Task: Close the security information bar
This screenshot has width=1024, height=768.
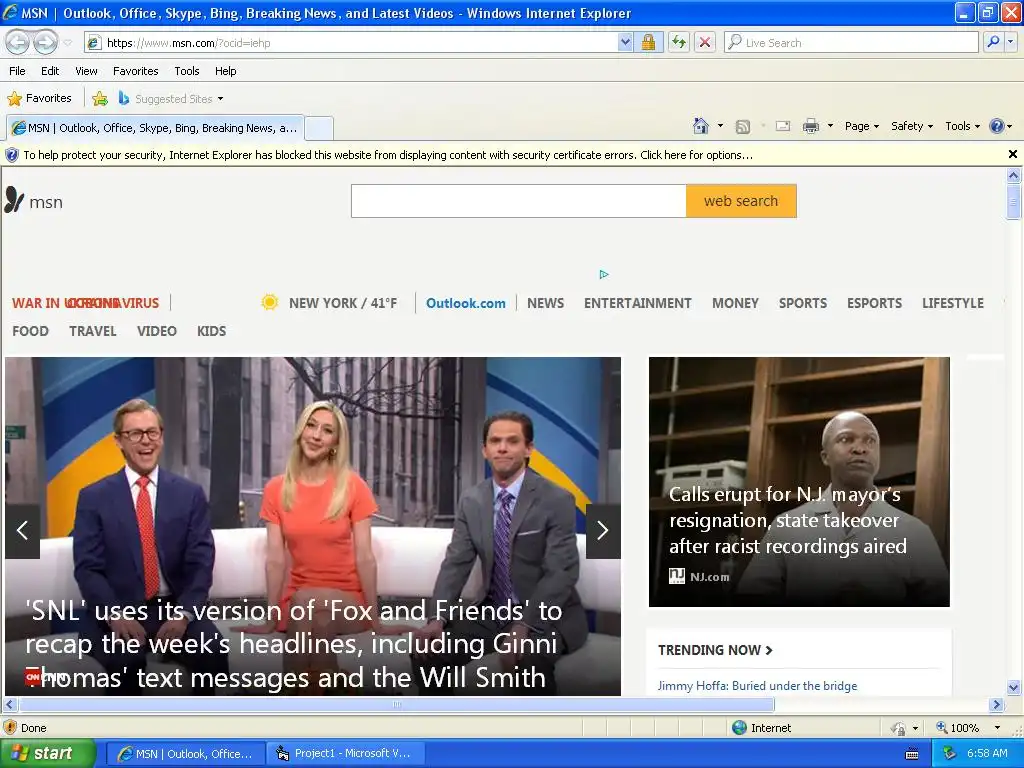Action: pos(1012,154)
